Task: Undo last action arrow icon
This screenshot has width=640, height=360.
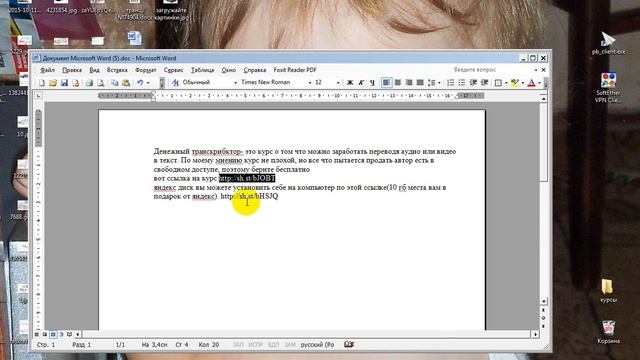Action: [x=140, y=83]
